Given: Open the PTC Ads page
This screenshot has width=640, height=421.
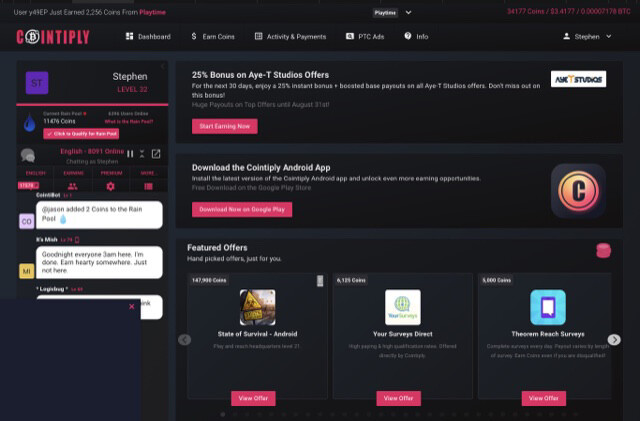Looking at the screenshot, I should coord(365,36).
